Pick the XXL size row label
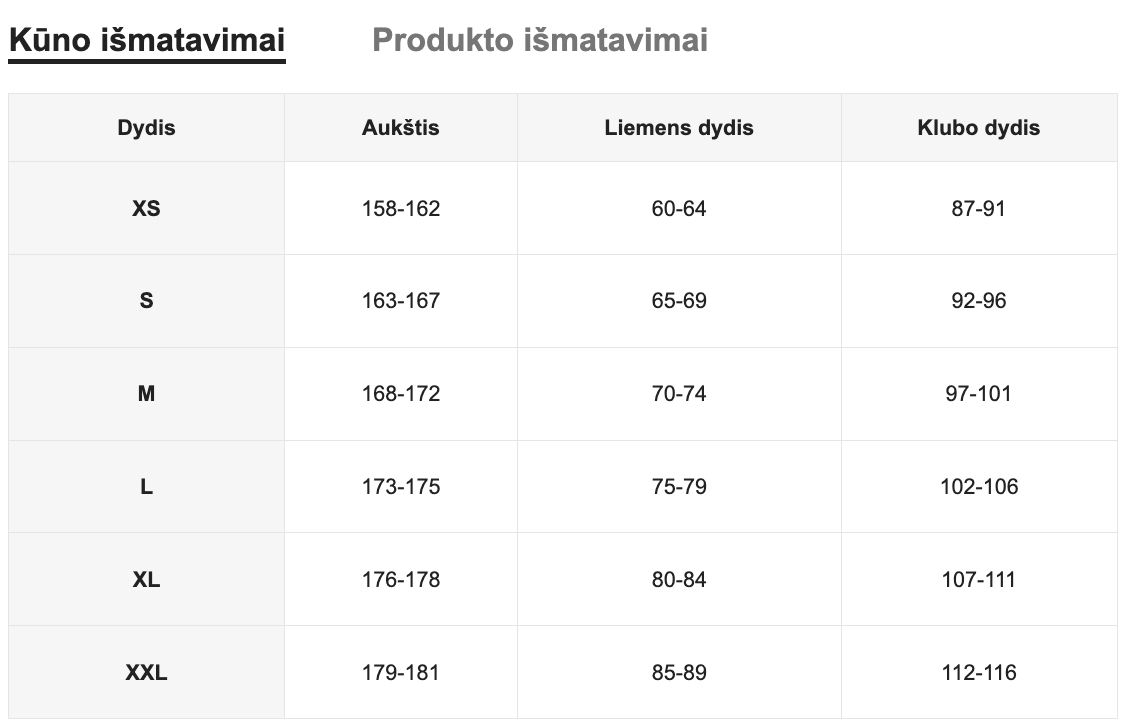 coord(146,673)
